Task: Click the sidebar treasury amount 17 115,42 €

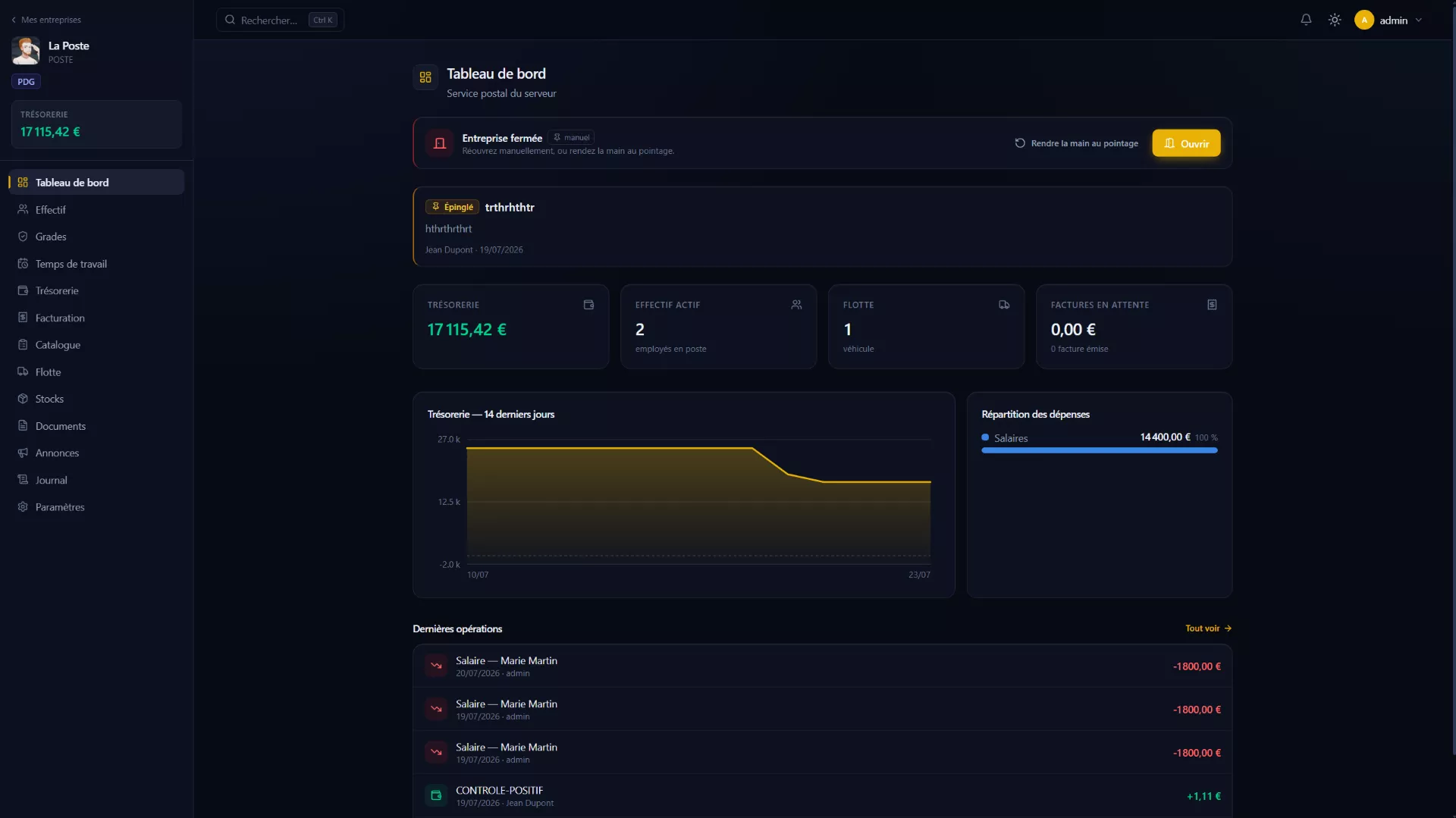Action: [x=50, y=132]
